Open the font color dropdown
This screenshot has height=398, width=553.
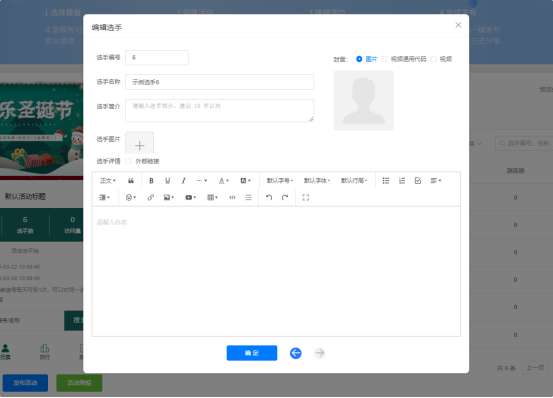tap(224, 181)
